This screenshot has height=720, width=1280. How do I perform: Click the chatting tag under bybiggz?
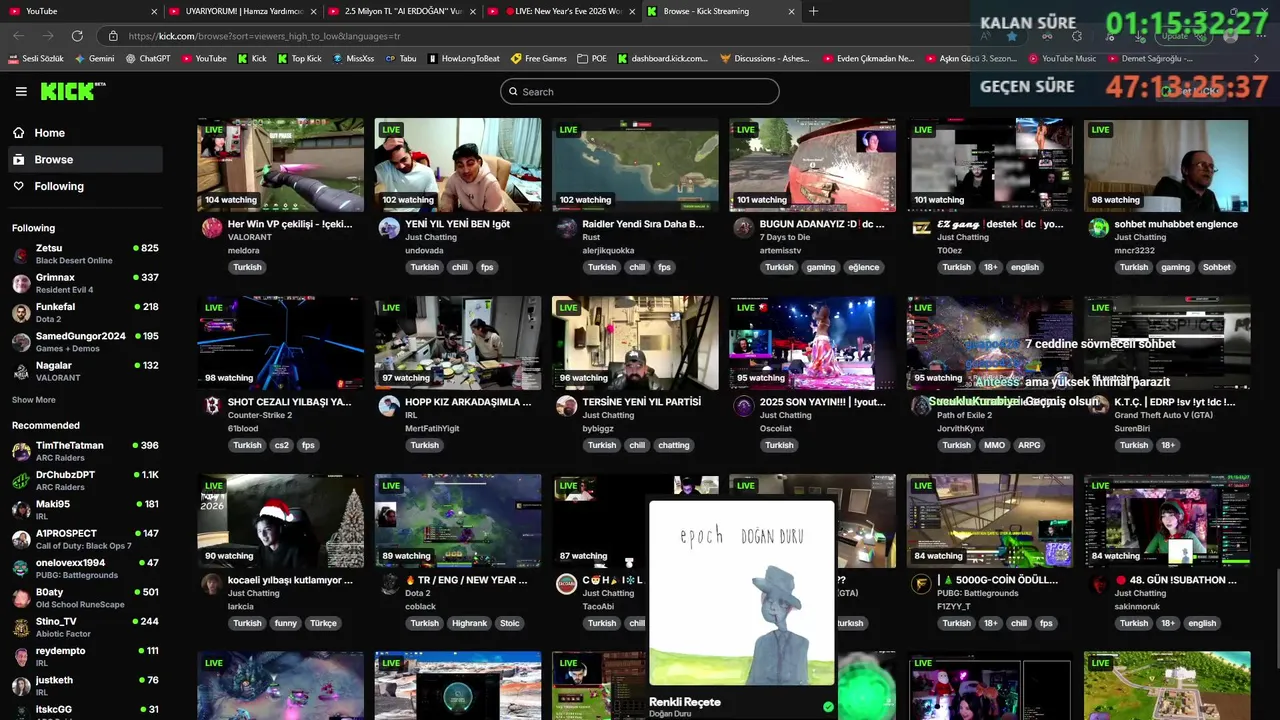click(x=674, y=445)
